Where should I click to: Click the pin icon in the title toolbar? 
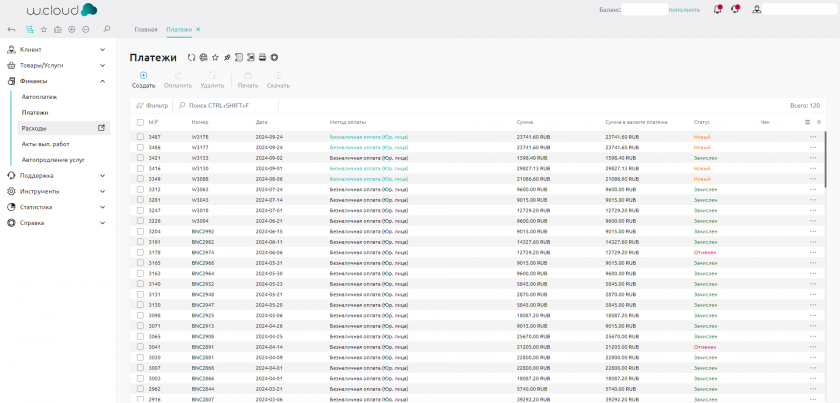point(226,58)
